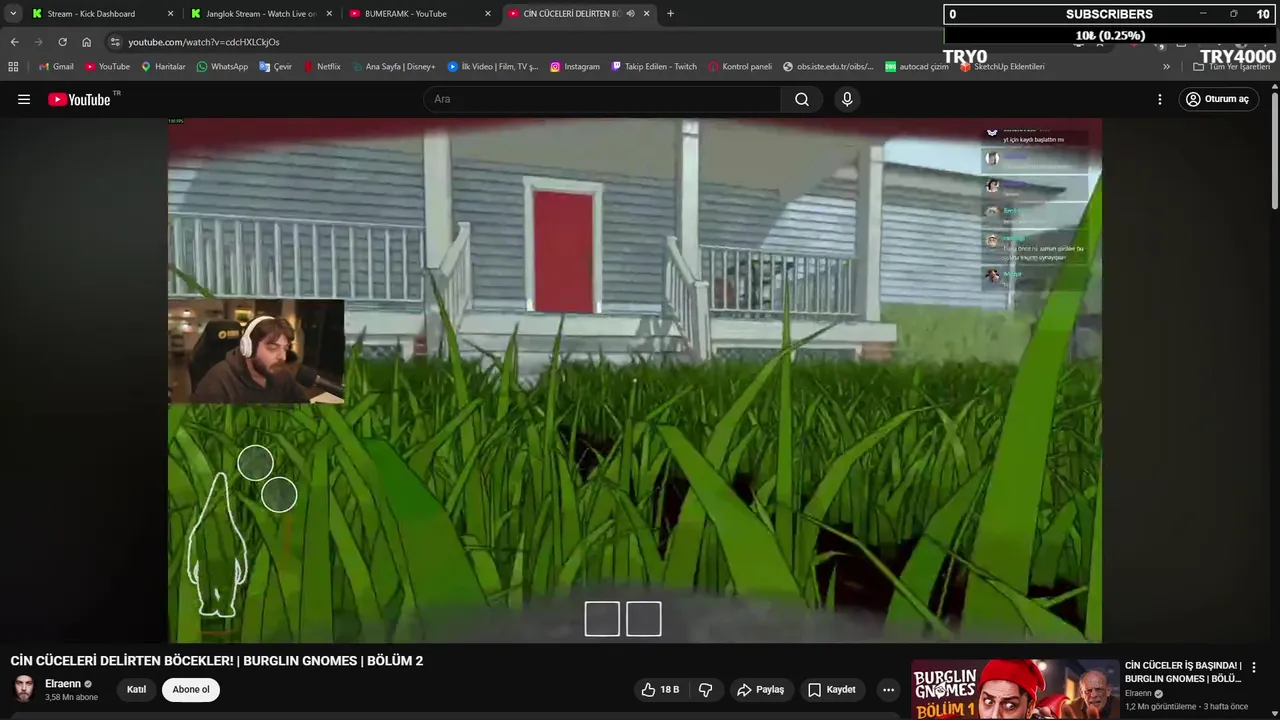Start voice search with microphone

[x=847, y=99]
